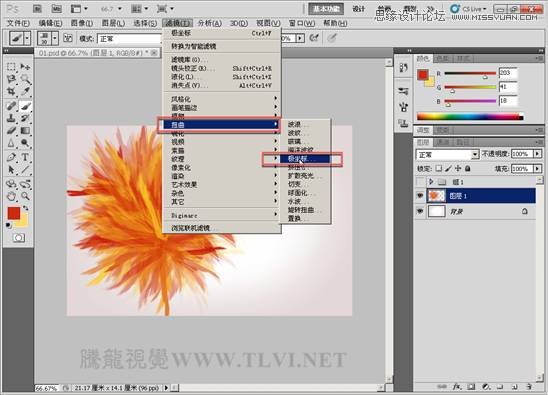
Task: Open layer blend mode dropdown 正常
Action: [447, 154]
